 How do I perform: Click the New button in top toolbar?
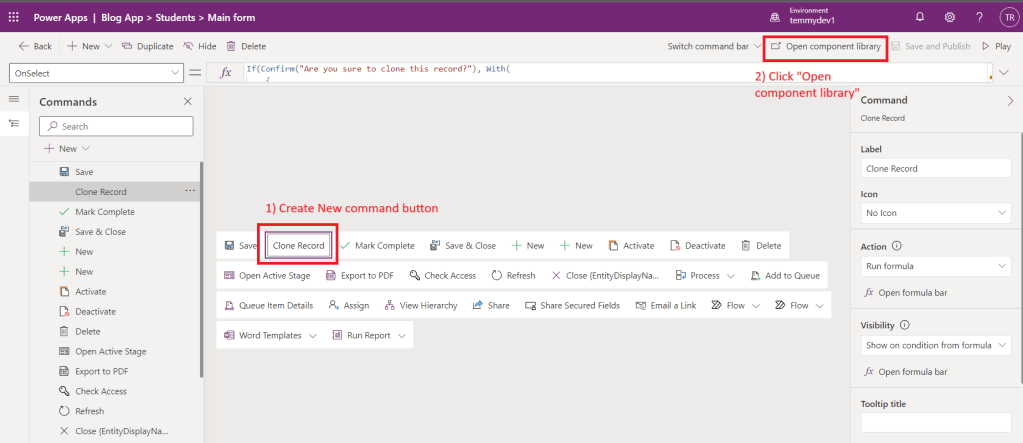coord(84,46)
